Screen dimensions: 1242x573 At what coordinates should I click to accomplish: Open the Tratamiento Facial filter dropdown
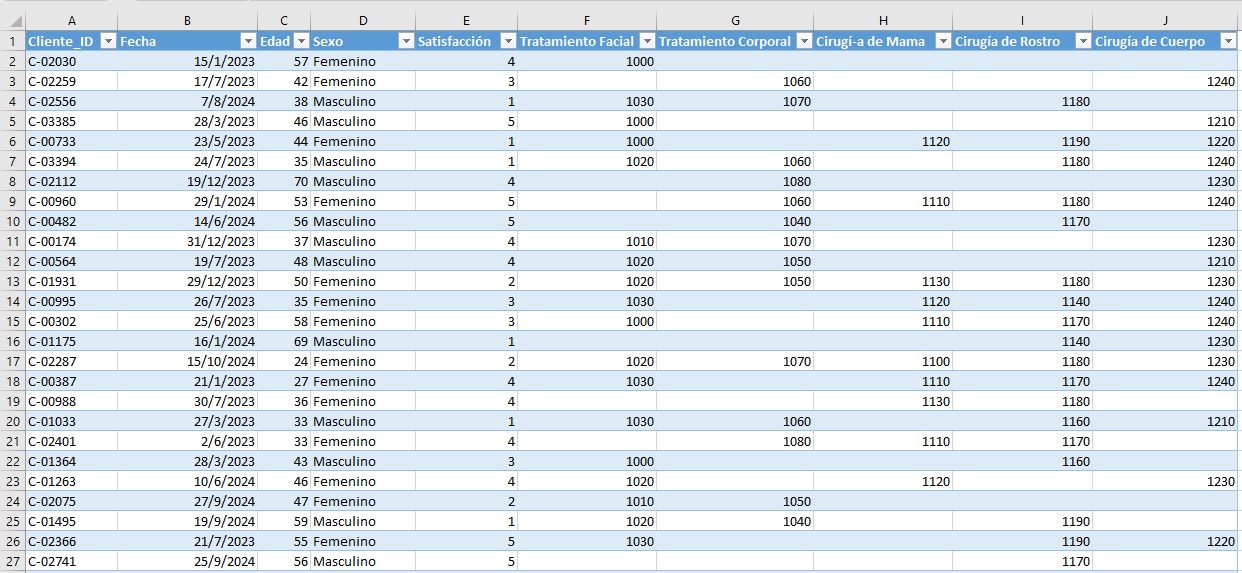pos(647,41)
